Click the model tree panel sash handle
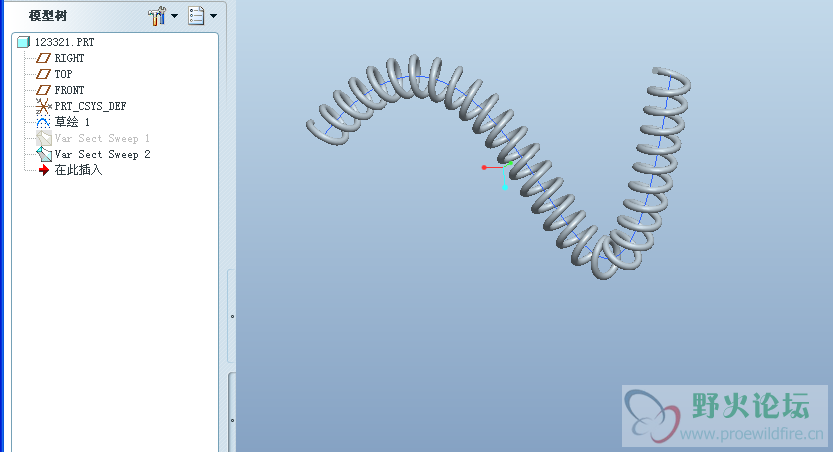Image resolution: width=833 pixels, height=452 pixels. 232,317
